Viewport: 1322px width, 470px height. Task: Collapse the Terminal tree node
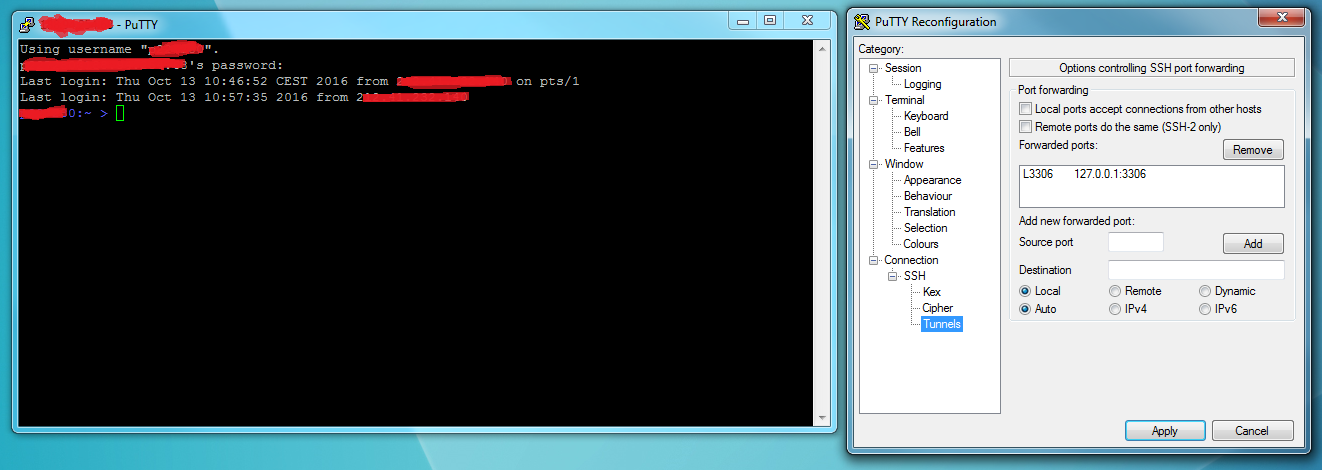[873, 100]
